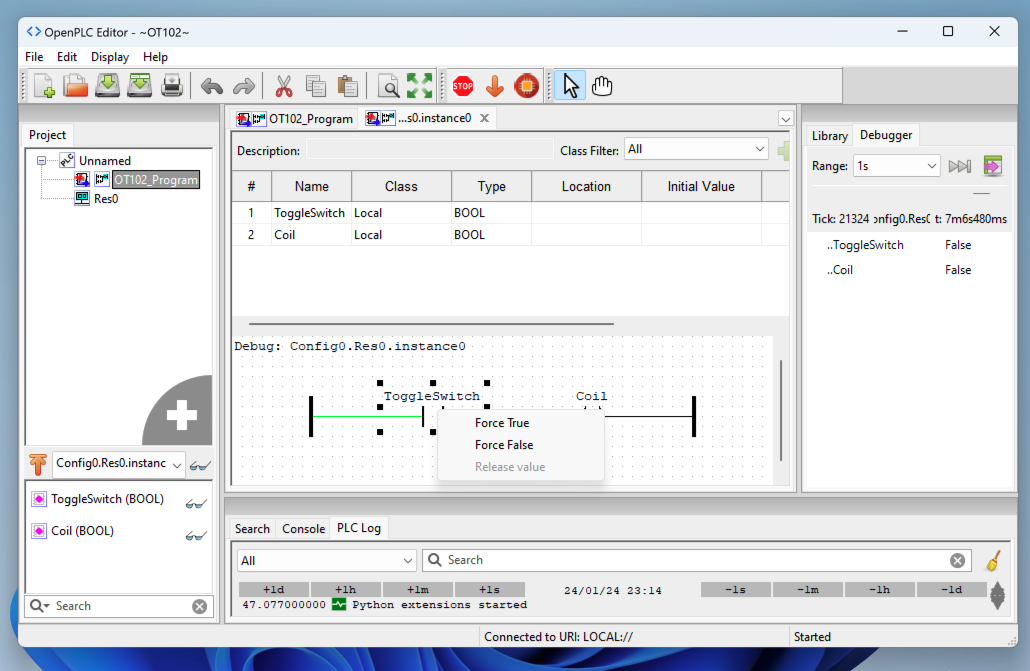Jump log forward with +1m button
This screenshot has width=1030, height=671.
tap(418, 590)
